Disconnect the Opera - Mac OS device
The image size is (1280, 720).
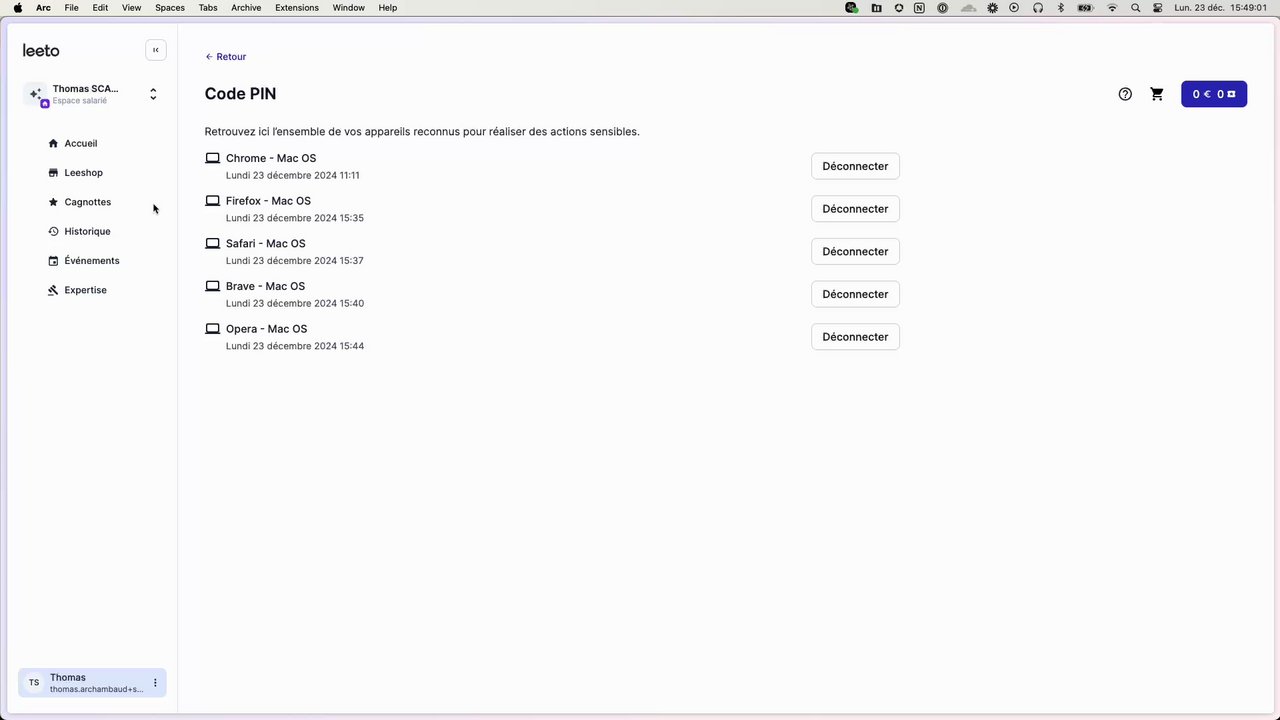coord(855,337)
